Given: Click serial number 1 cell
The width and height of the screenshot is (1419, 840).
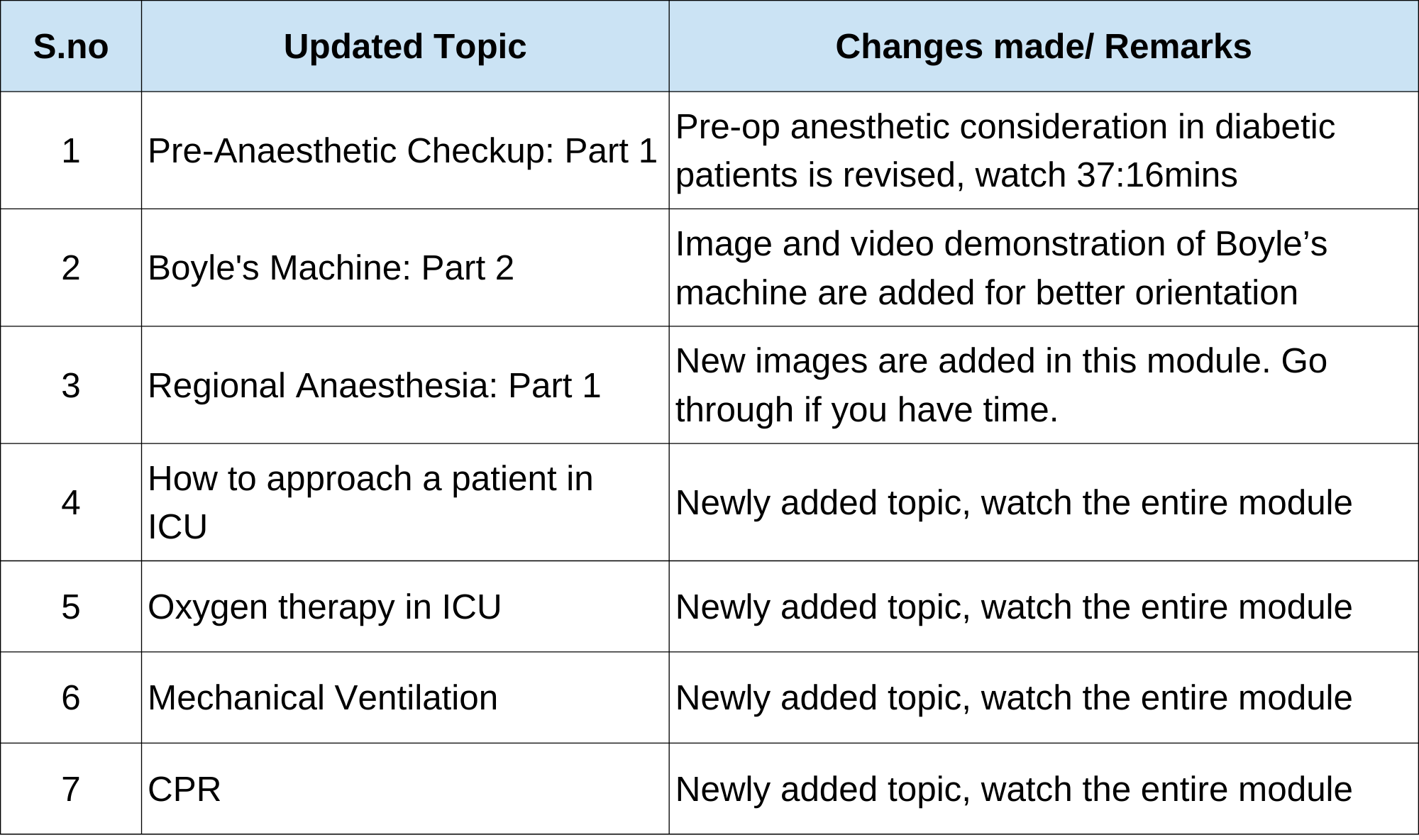Looking at the screenshot, I should click(x=71, y=151).
